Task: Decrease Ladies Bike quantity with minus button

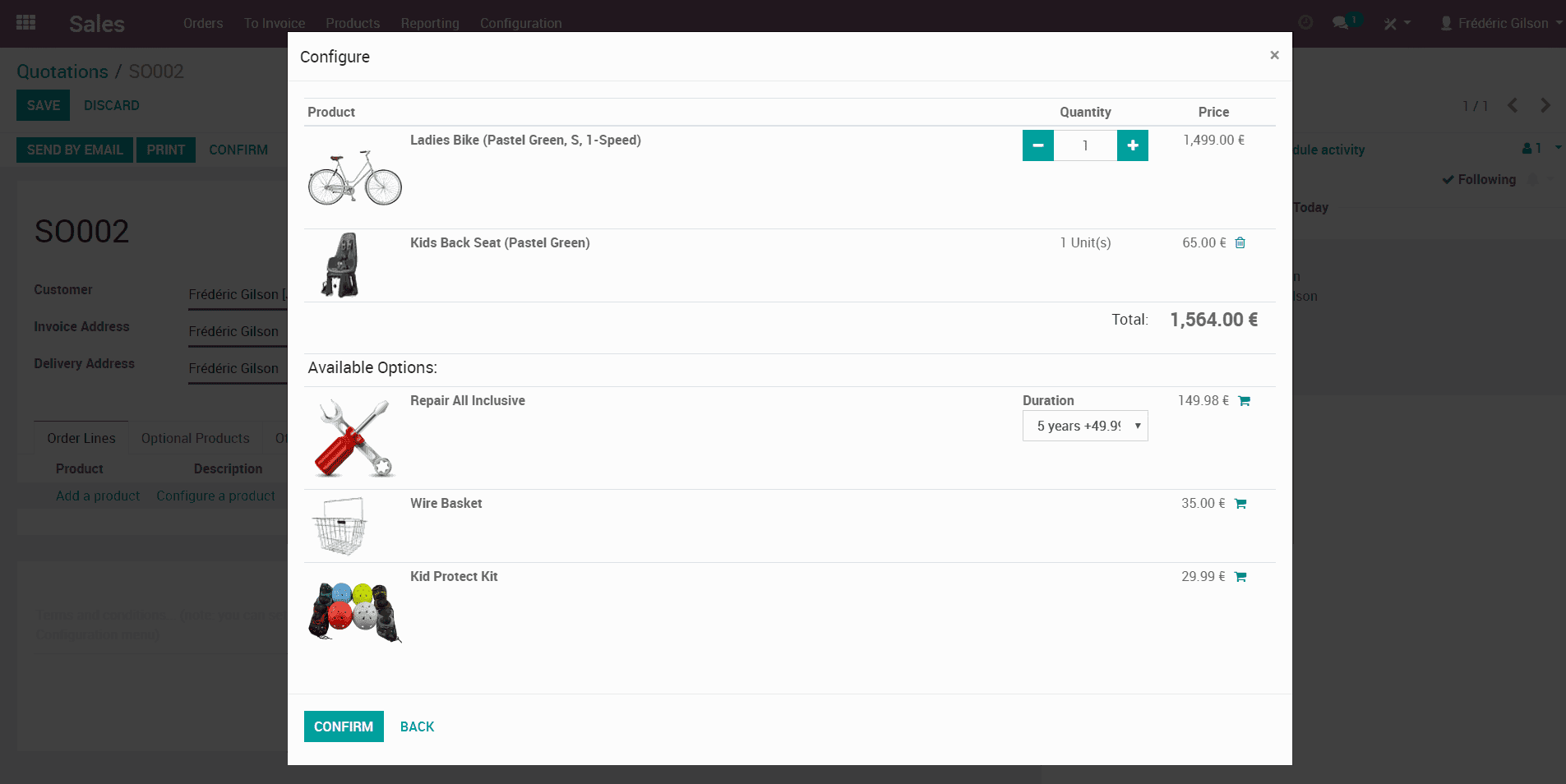Action: tap(1037, 145)
